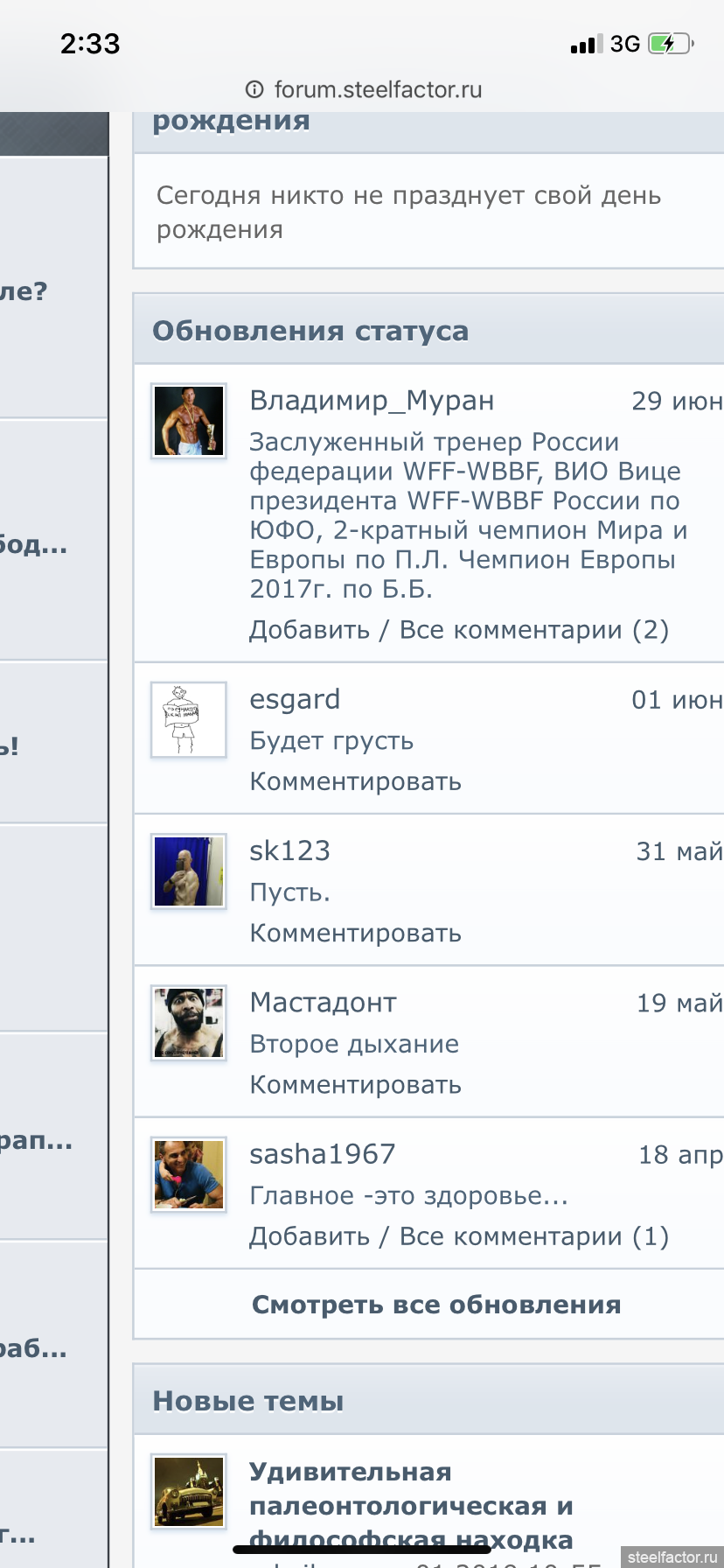Open Добавить / Все комментарии (1) link

pos(459,1236)
